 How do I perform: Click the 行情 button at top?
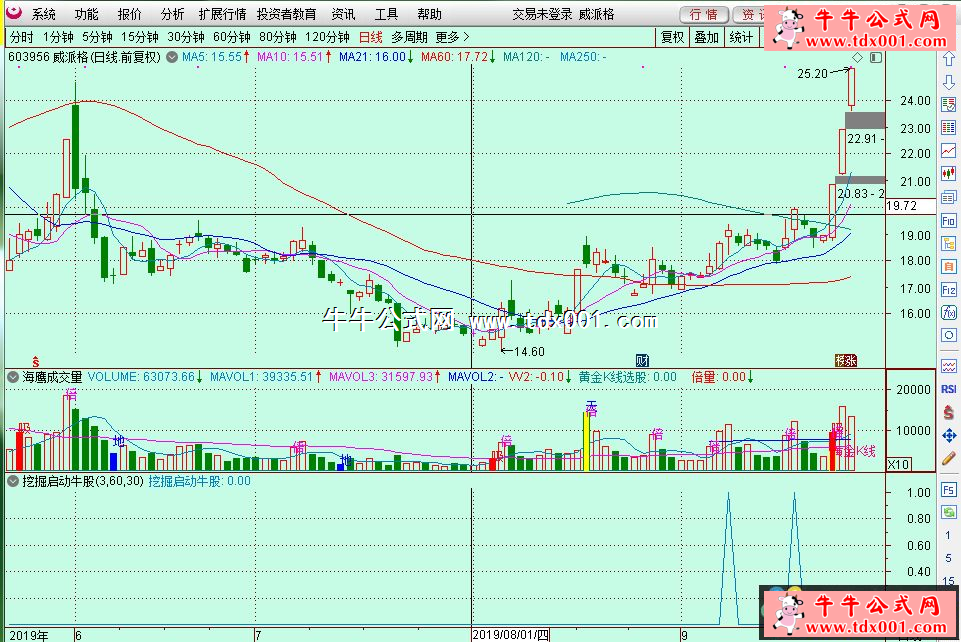[x=704, y=15]
